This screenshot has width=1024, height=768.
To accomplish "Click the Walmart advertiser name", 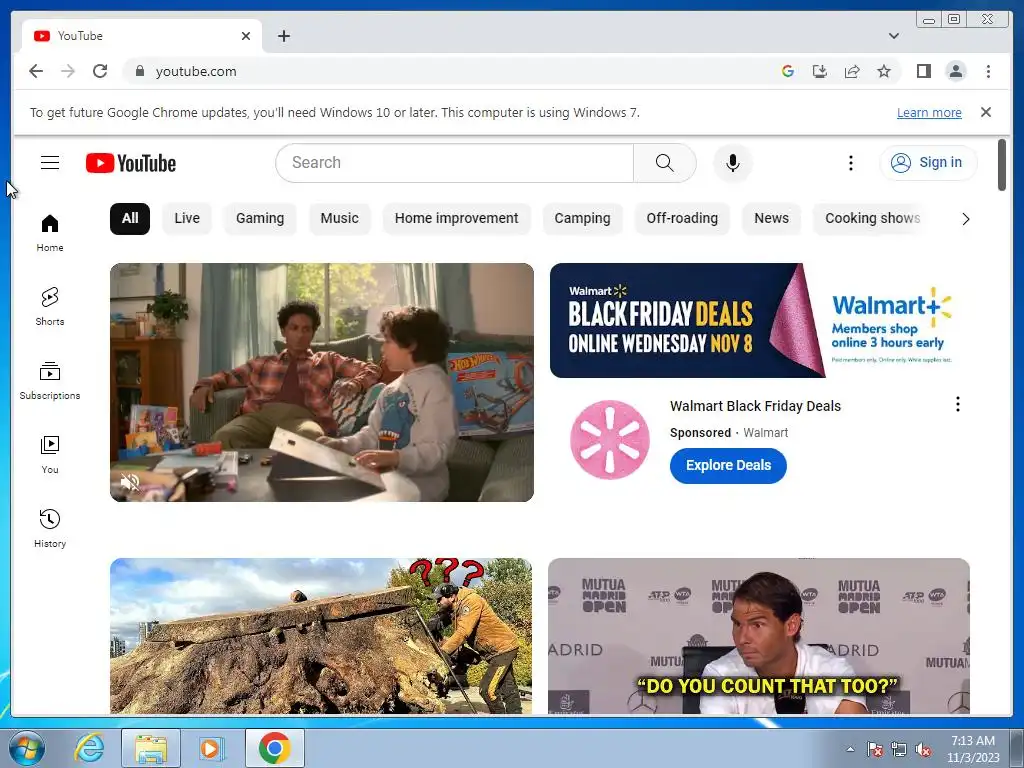I will pyautogui.click(x=765, y=432).
